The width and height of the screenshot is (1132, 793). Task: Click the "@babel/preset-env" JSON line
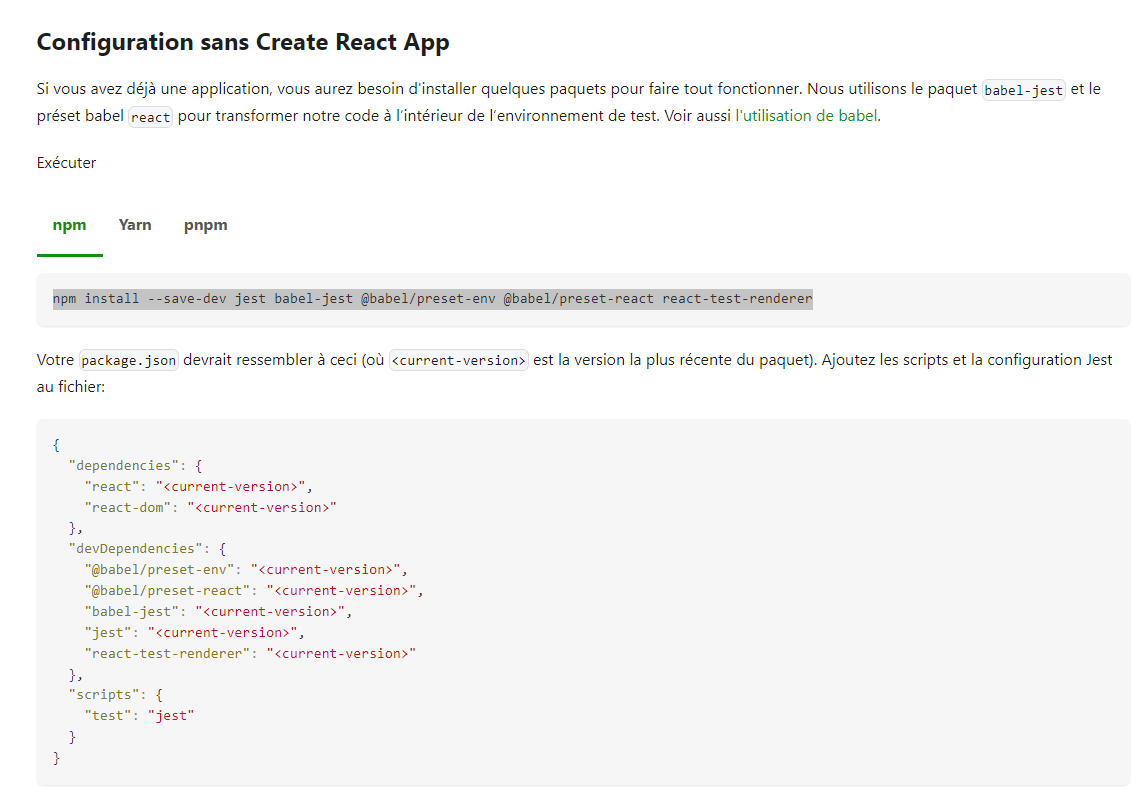pos(246,570)
